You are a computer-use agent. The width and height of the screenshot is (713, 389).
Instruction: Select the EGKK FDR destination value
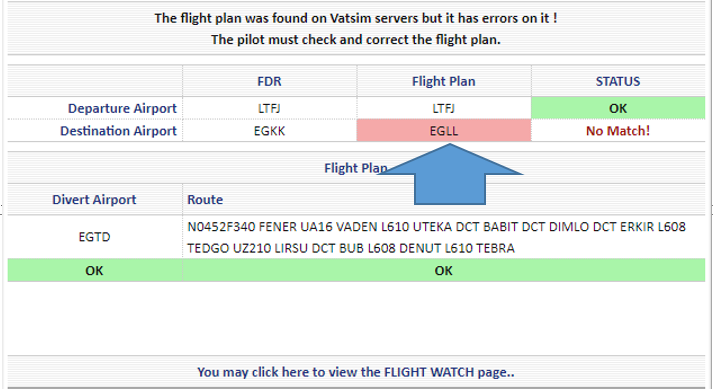[x=269, y=131]
